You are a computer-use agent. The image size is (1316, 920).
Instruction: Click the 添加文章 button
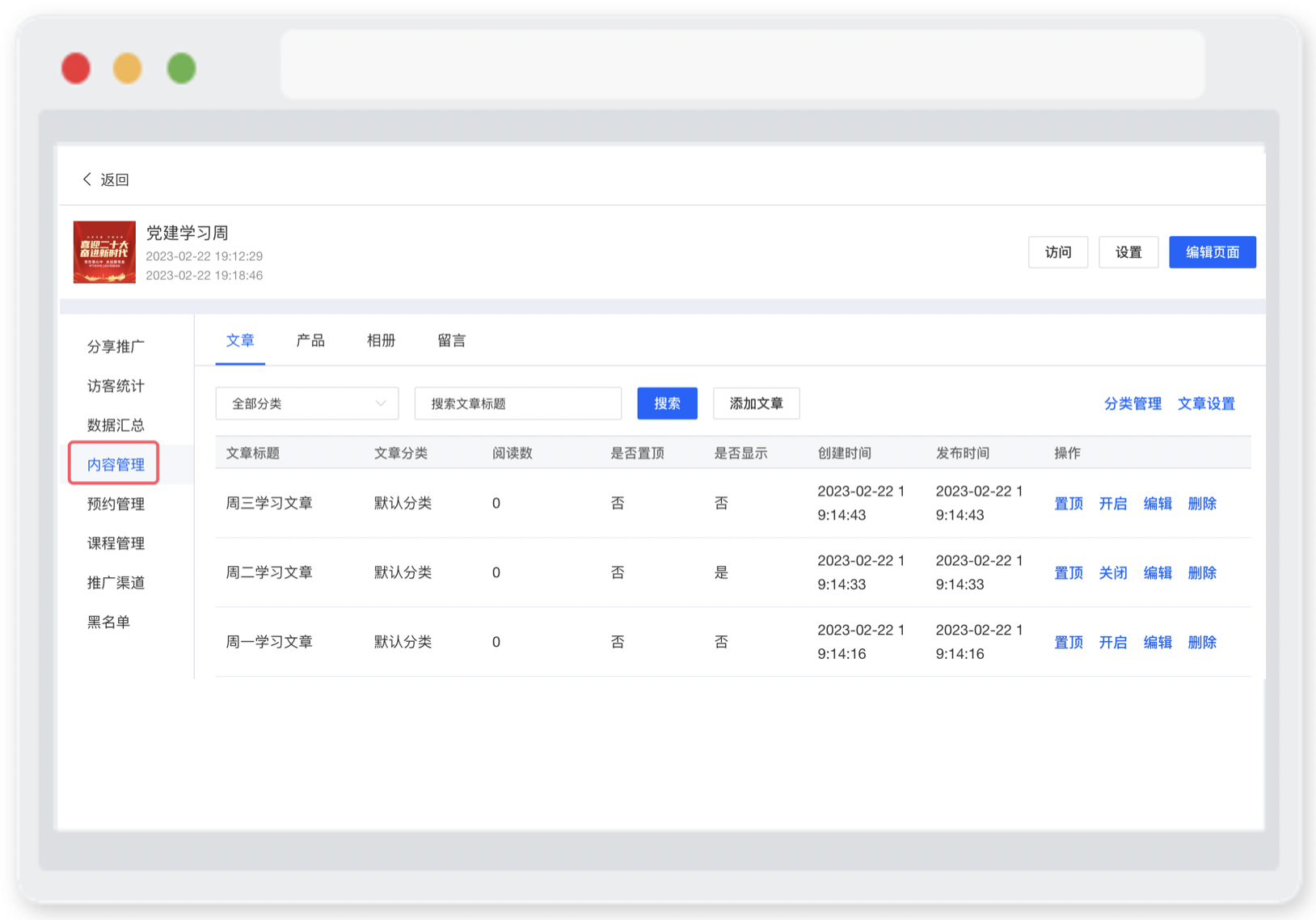tap(756, 403)
